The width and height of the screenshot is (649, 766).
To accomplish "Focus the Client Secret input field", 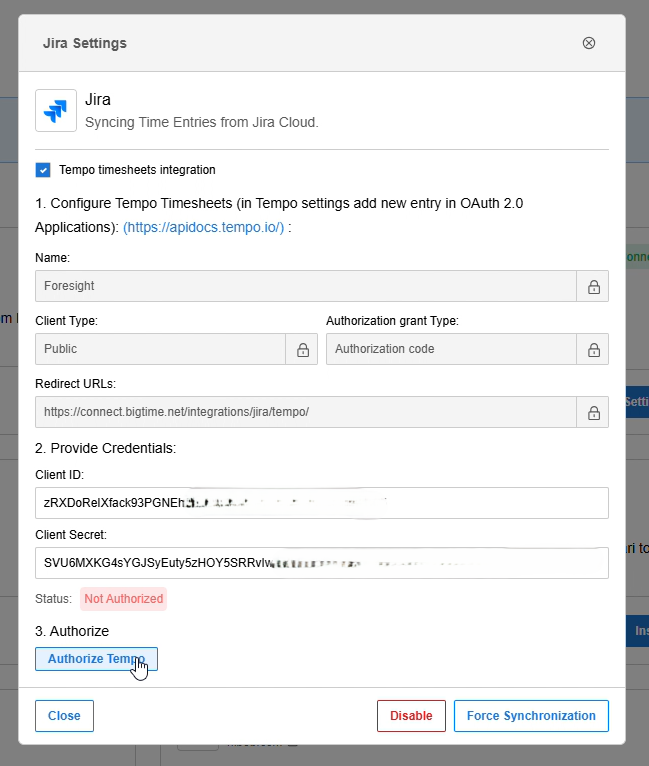I will click(x=322, y=563).
